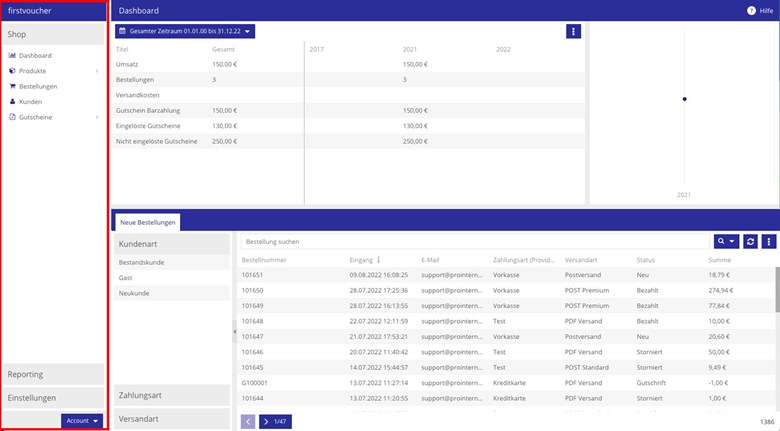
Task: Click the Hilfe question mark icon
Action: click(x=751, y=10)
